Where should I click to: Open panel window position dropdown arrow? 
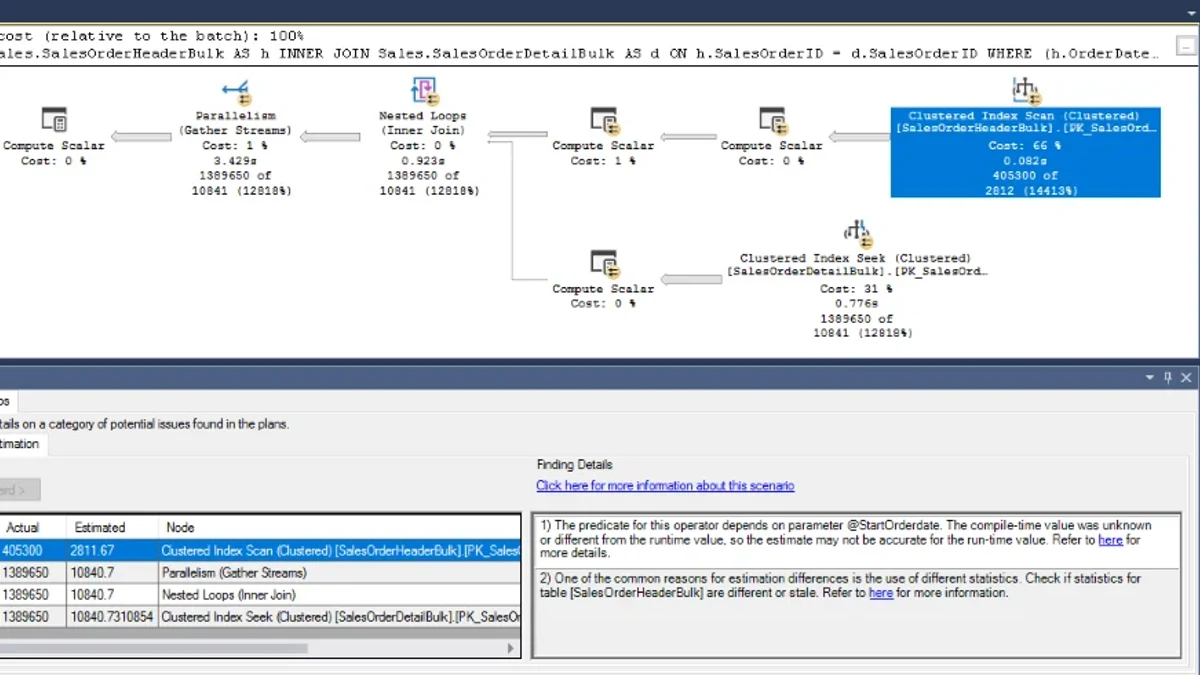tap(1149, 378)
